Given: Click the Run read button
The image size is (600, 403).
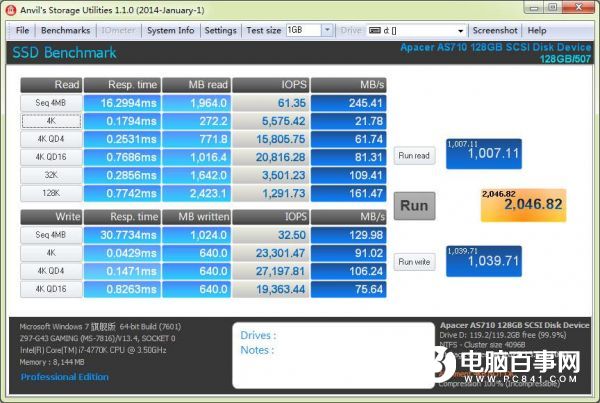Looking at the screenshot, I should click(414, 156).
